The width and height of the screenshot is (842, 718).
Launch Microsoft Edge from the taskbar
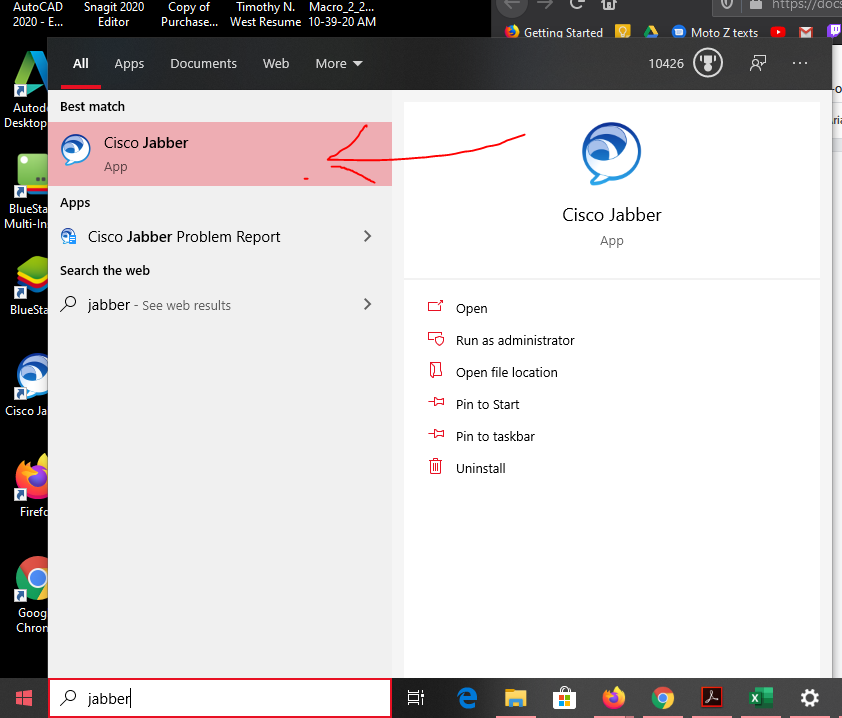pos(466,698)
